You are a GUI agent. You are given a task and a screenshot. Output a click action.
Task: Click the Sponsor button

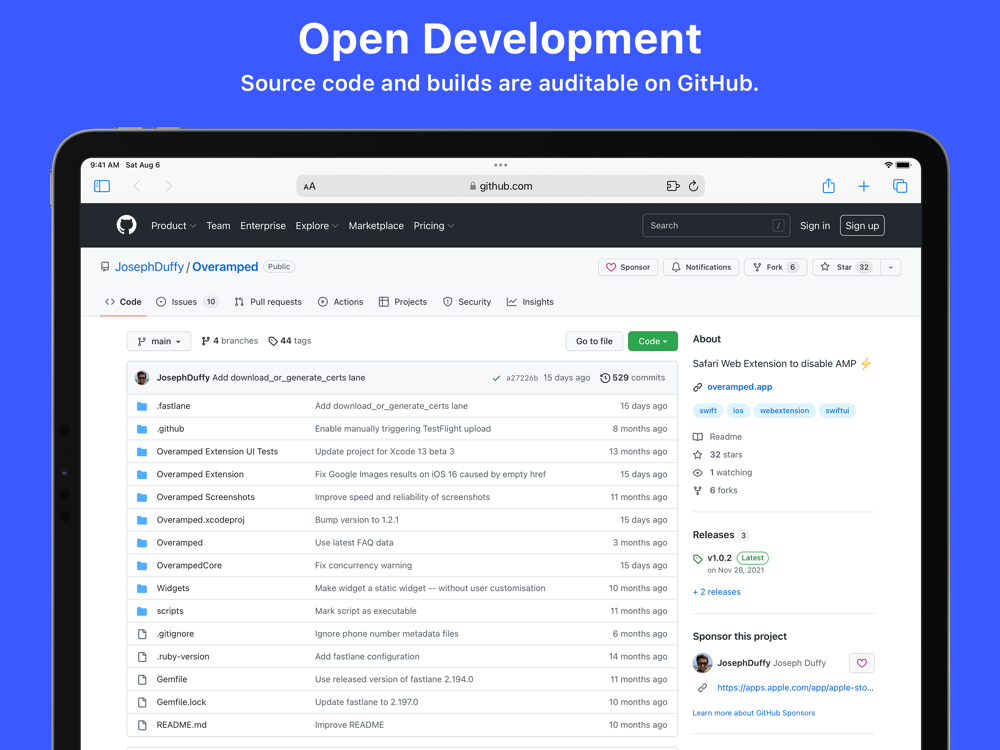pos(628,267)
